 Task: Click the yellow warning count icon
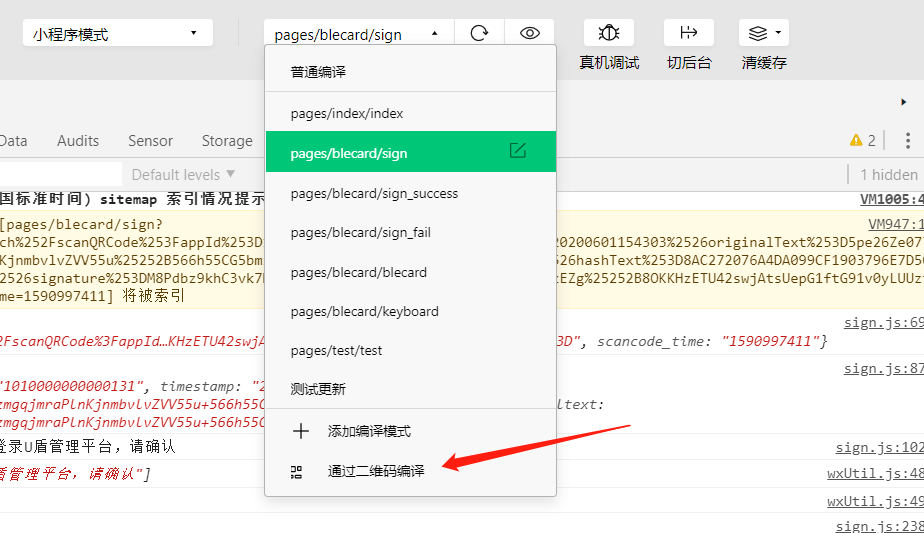tap(856, 140)
